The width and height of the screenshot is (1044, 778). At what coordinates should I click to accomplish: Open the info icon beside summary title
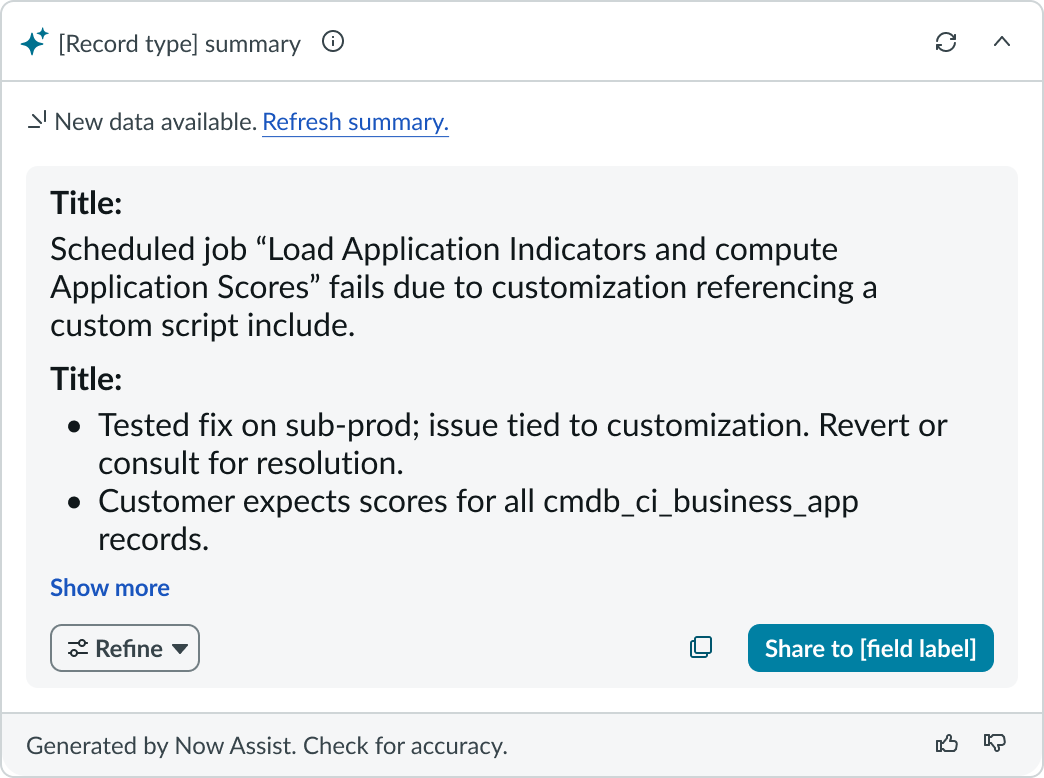coord(333,42)
